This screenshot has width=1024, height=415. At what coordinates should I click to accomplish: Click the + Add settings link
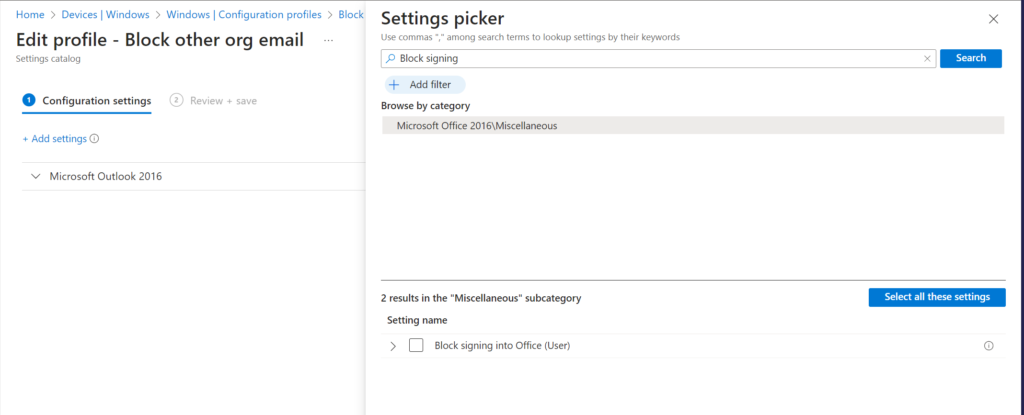coord(54,139)
